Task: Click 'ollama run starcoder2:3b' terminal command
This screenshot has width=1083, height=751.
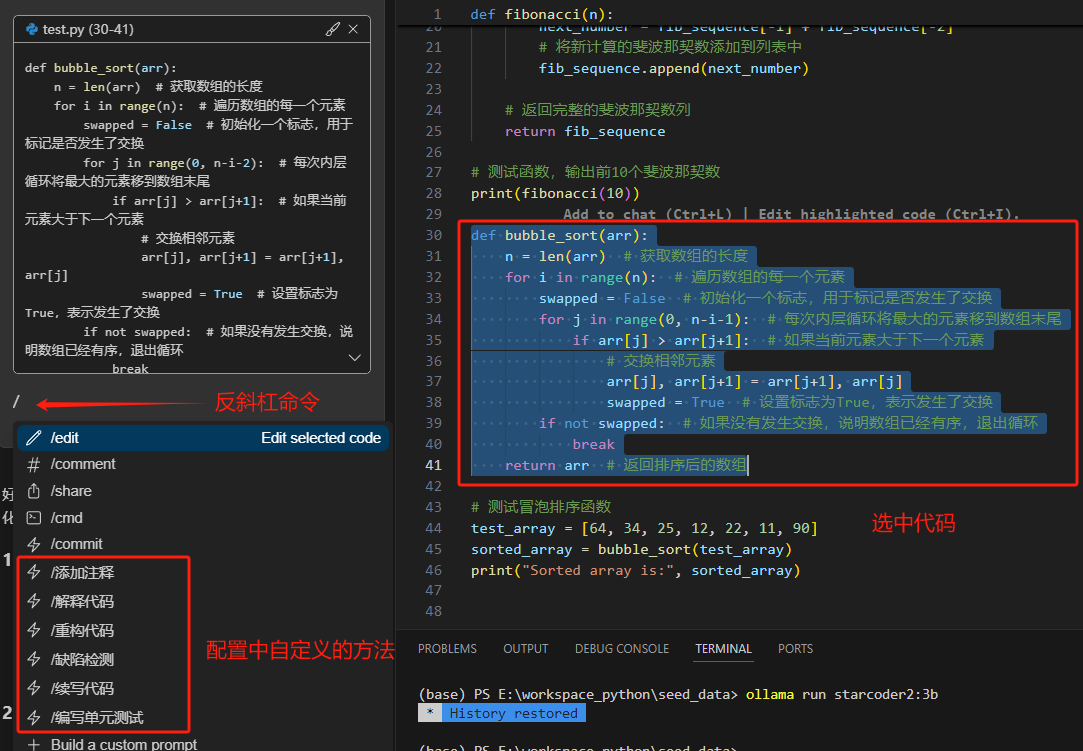Action: click(x=842, y=694)
